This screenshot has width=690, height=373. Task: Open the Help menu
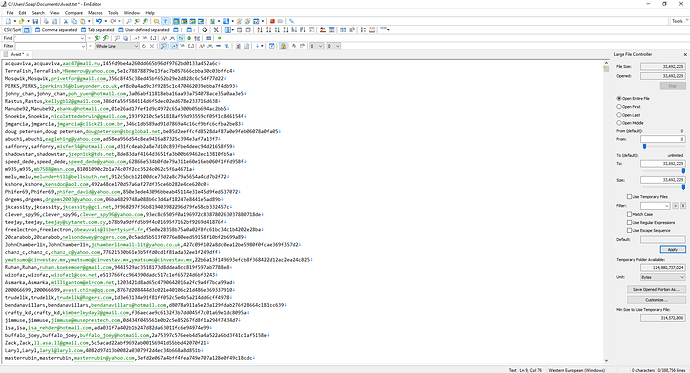tap(150, 13)
